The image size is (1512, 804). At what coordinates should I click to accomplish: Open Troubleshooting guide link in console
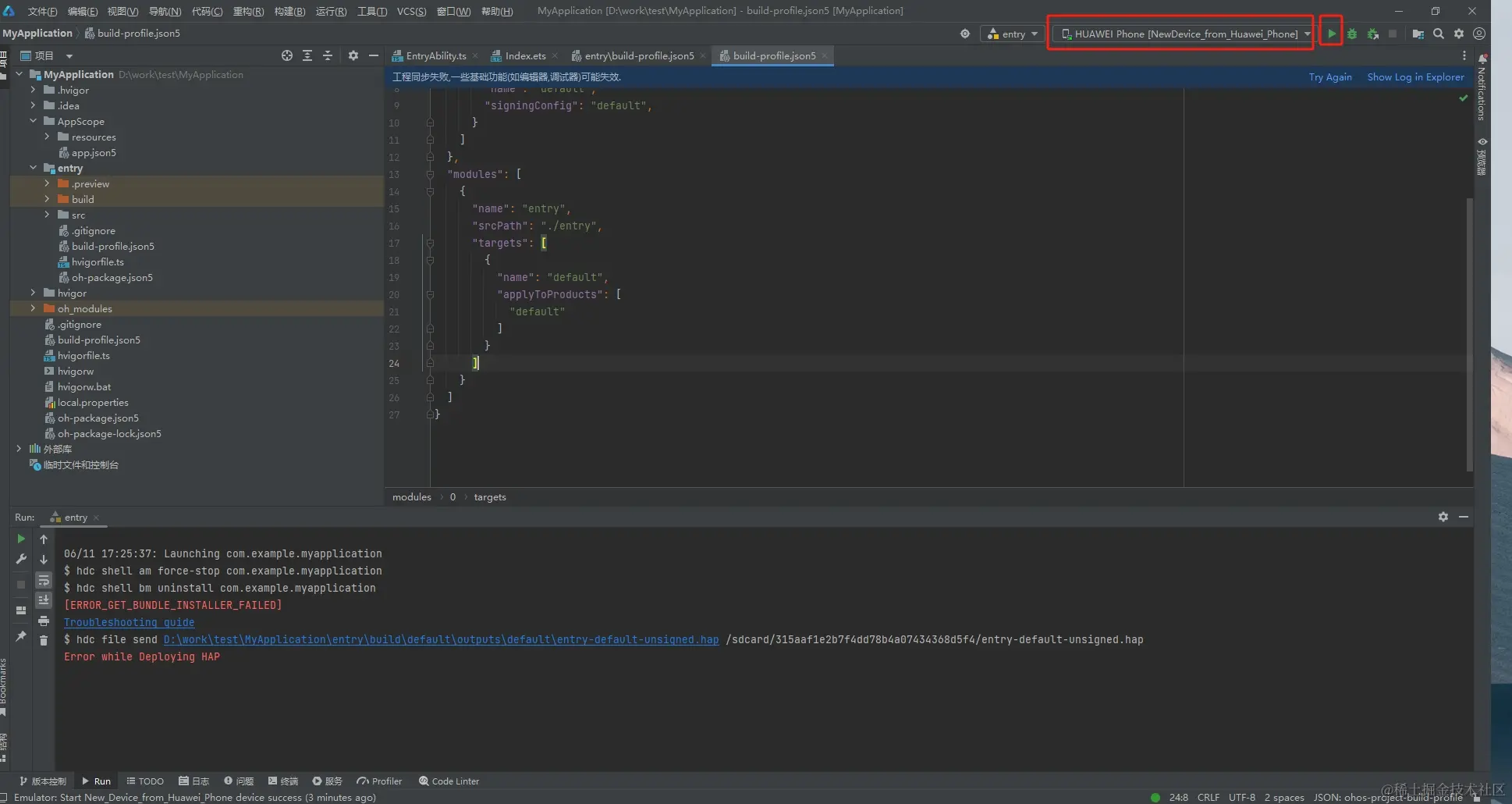129,622
